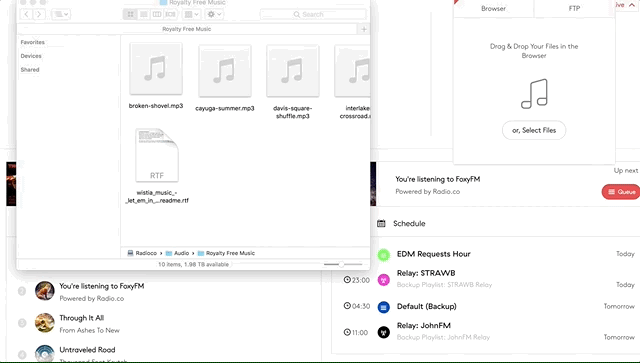Go back in the Finder window

(x=27, y=14)
